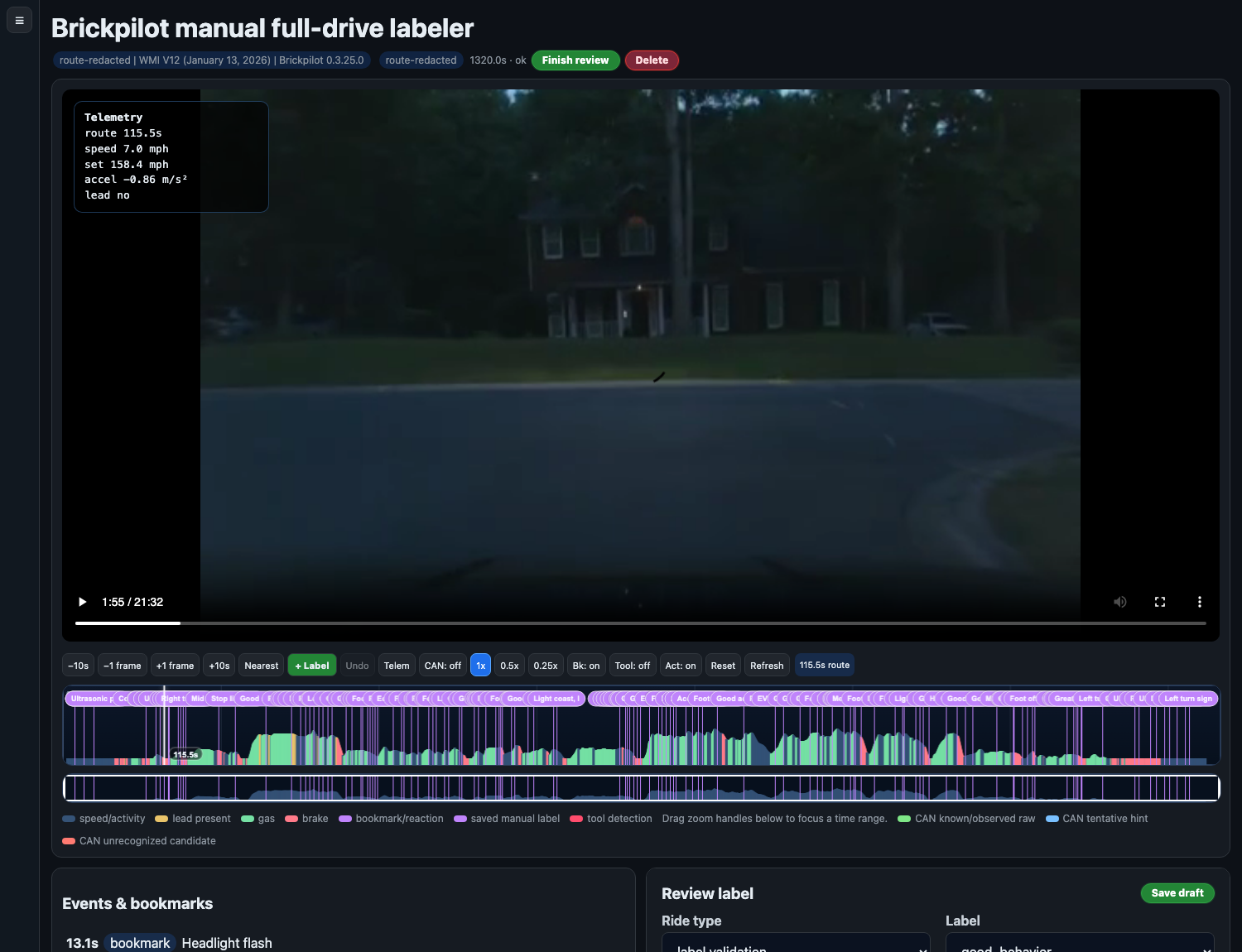This screenshot has width=1242, height=952.
Task: Click left zoom handle of overview
Action: coord(65,788)
